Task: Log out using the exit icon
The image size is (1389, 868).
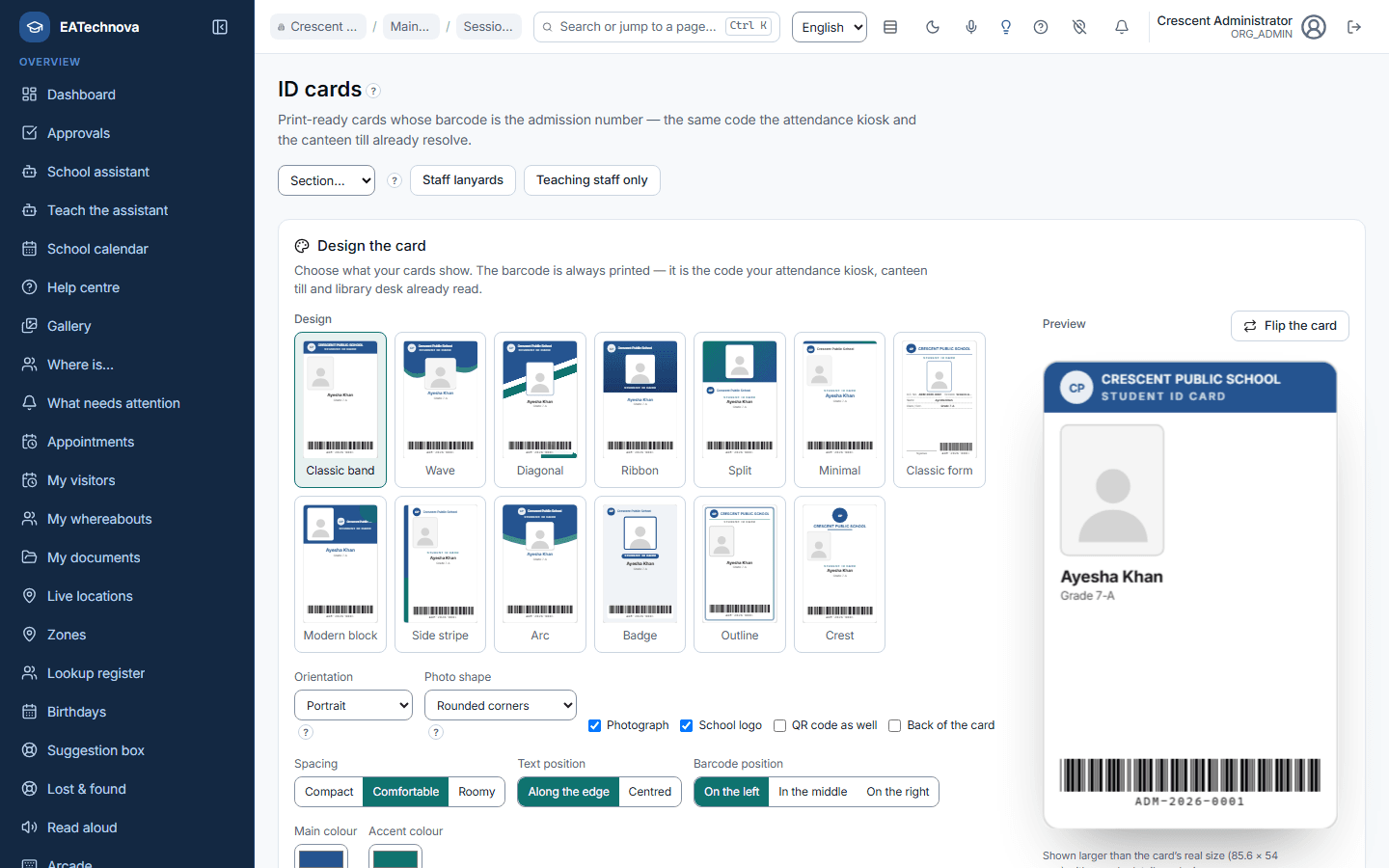Action: 1354,27
